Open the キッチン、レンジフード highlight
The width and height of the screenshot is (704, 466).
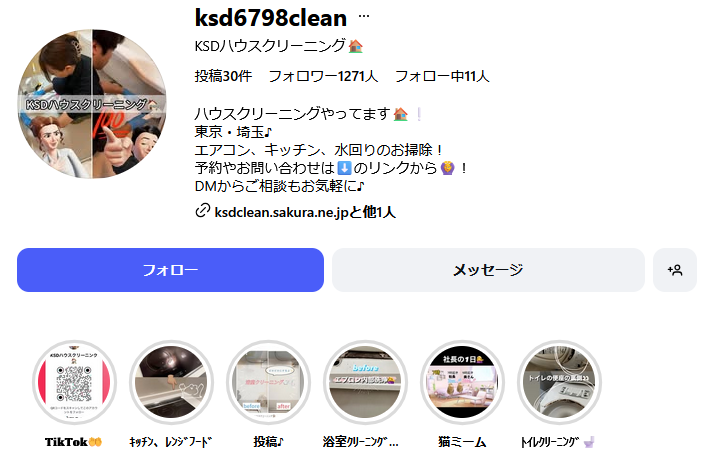pyautogui.click(x=171, y=382)
